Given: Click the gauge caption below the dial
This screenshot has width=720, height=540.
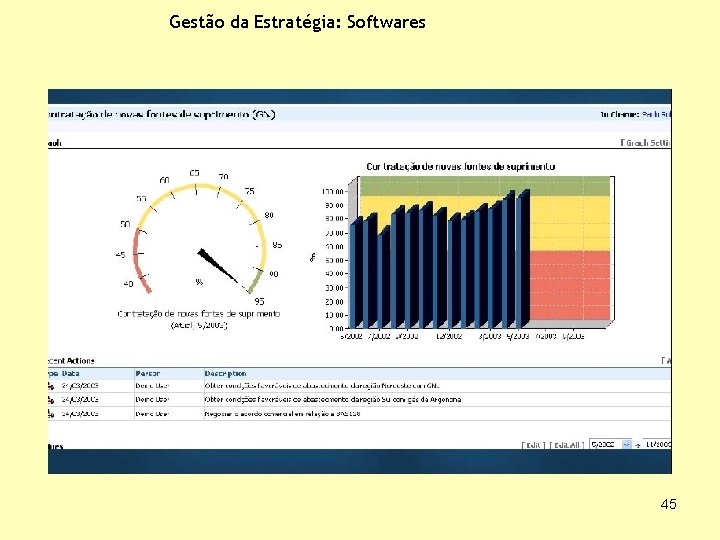Looking at the screenshot, I should (x=199, y=319).
